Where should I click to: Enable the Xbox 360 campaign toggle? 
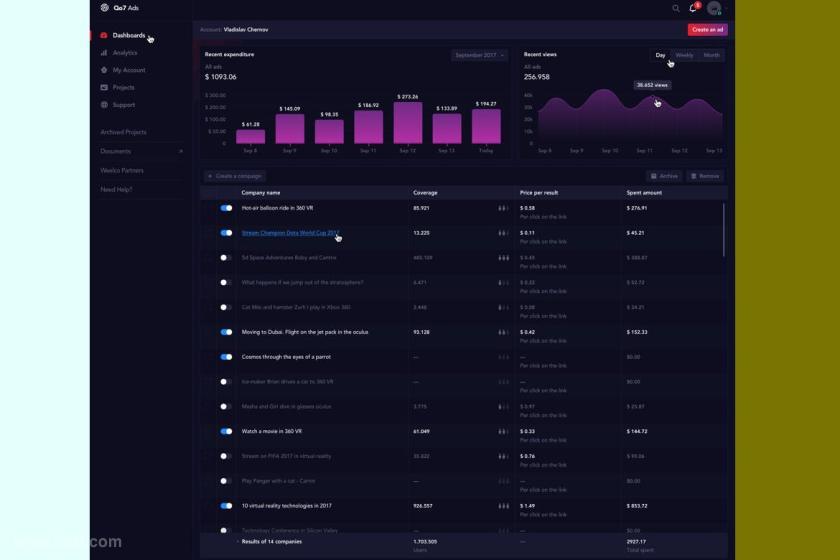[x=226, y=308]
